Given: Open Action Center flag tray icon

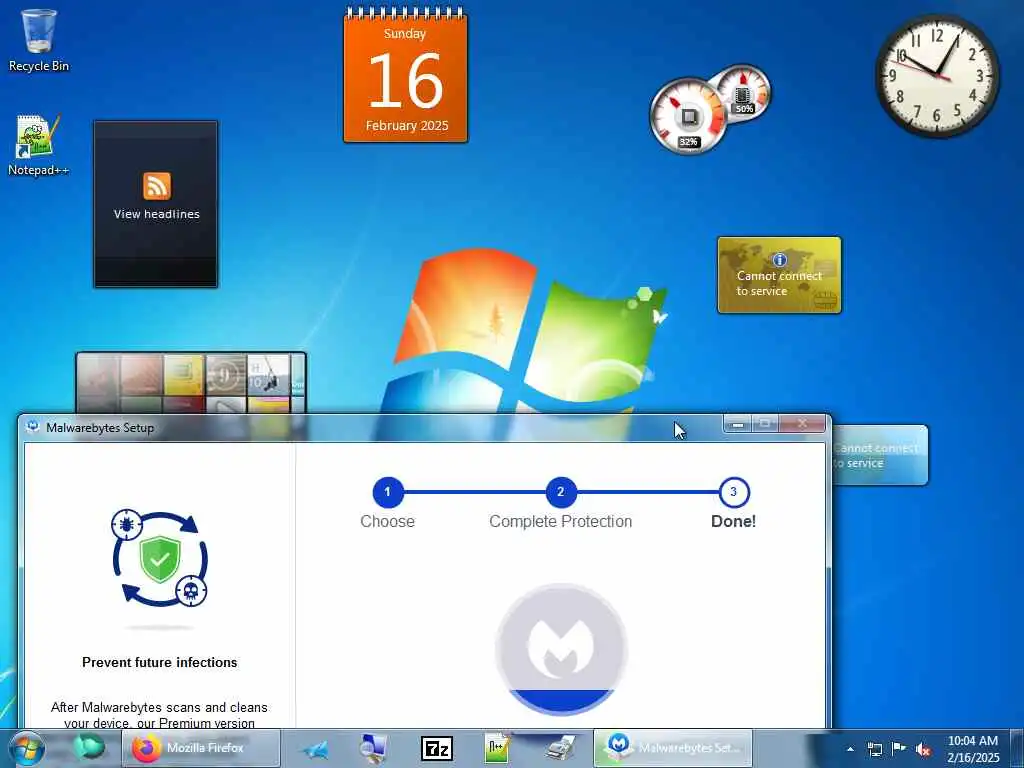Looking at the screenshot, I should click(899, 749).
